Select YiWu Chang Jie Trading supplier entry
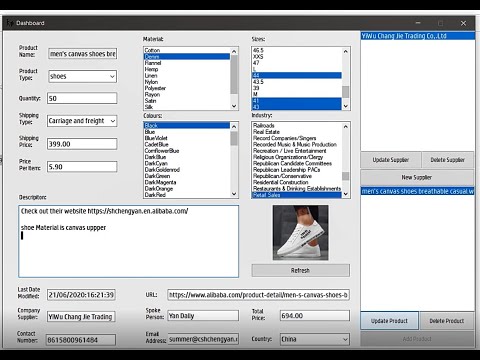Screen dimensions: 480x360 [x=418, y=36]
